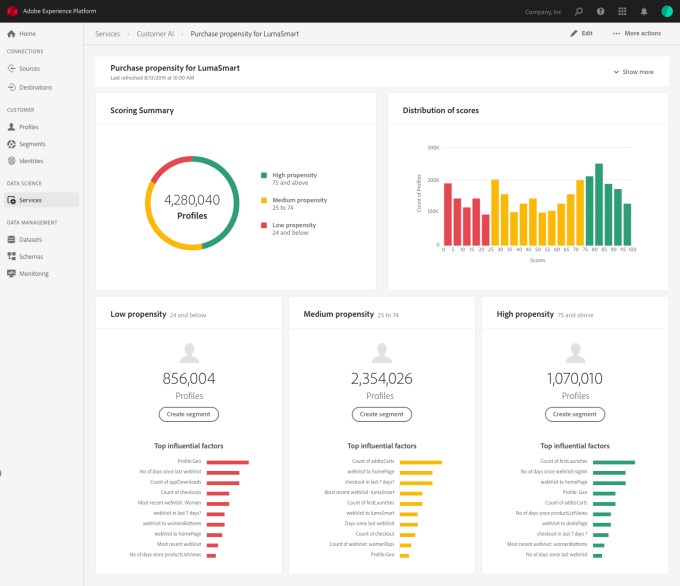Click the user avatar in top bar

(x=667, y=11)
